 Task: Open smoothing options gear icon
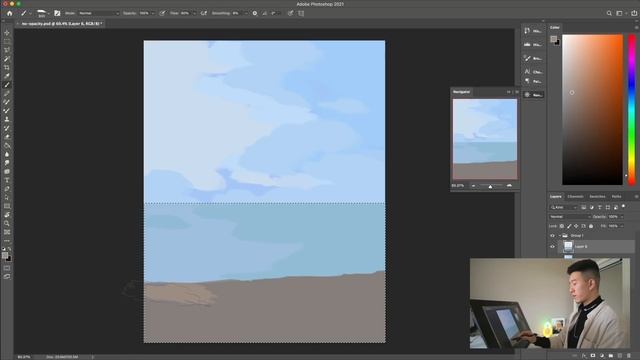255,13
